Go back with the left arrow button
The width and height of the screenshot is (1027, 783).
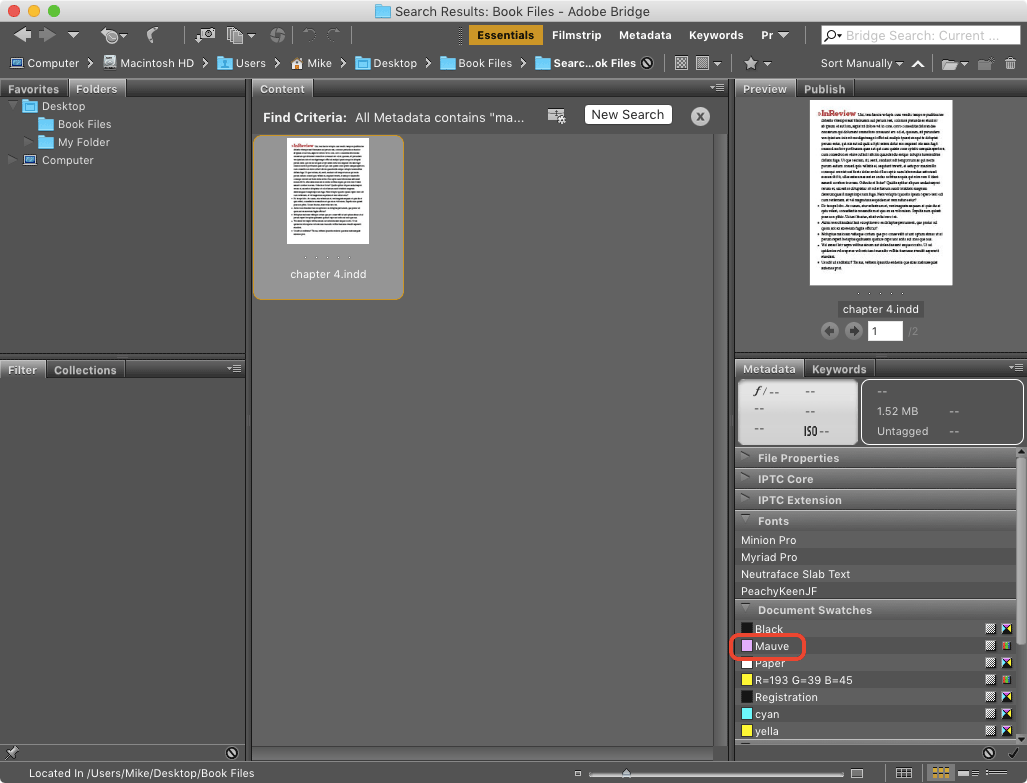point(23,35)
